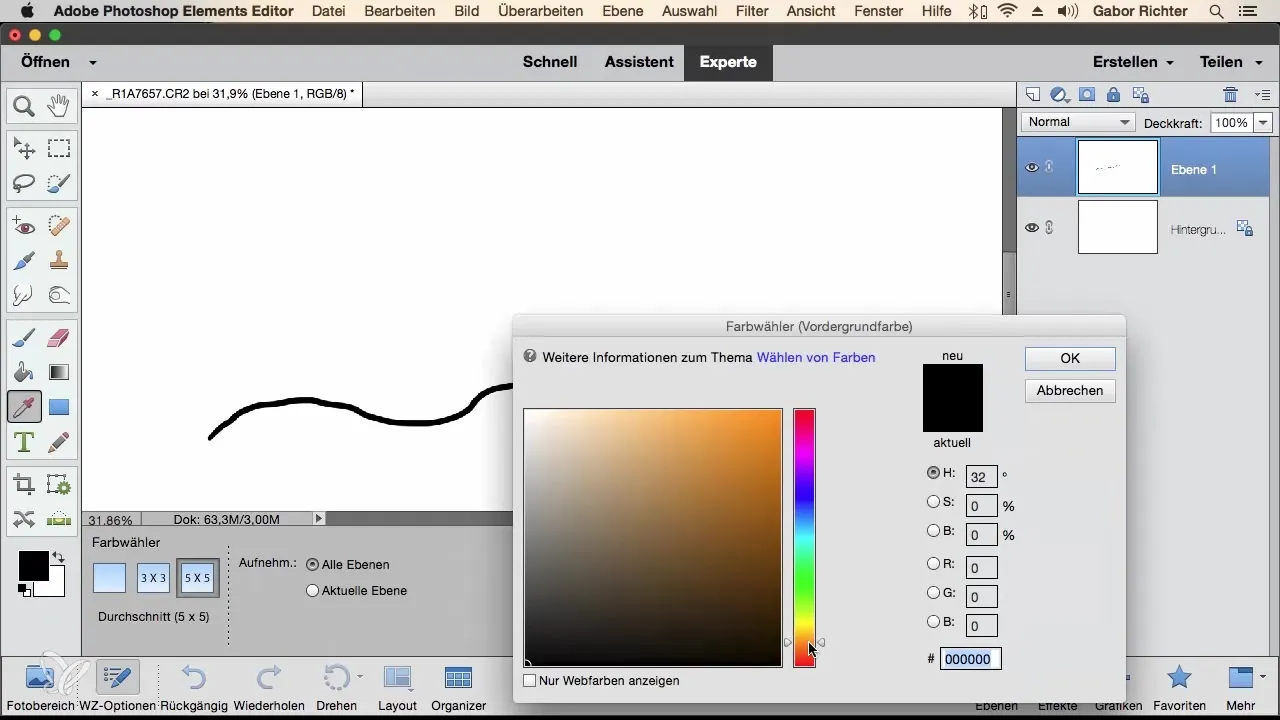This screenshot has width=1280, height=720.
Task: Select the Rectangular Marquee tool
Action: pos(59,149)
